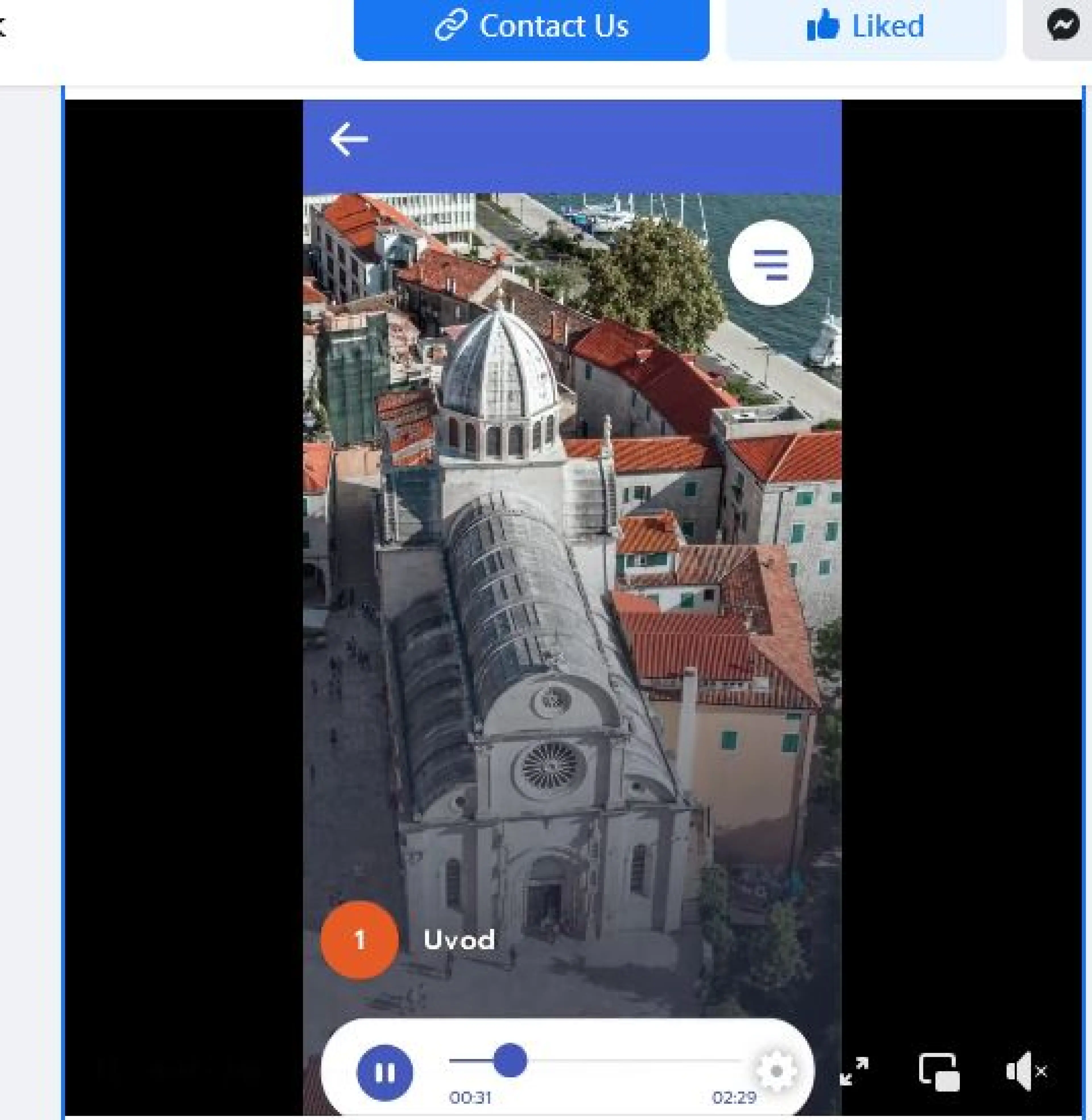Viewport: 1092px width, 1120px height.
Task: Open video settings gear
Action: pyautogui.click(x=776, y=1071)
